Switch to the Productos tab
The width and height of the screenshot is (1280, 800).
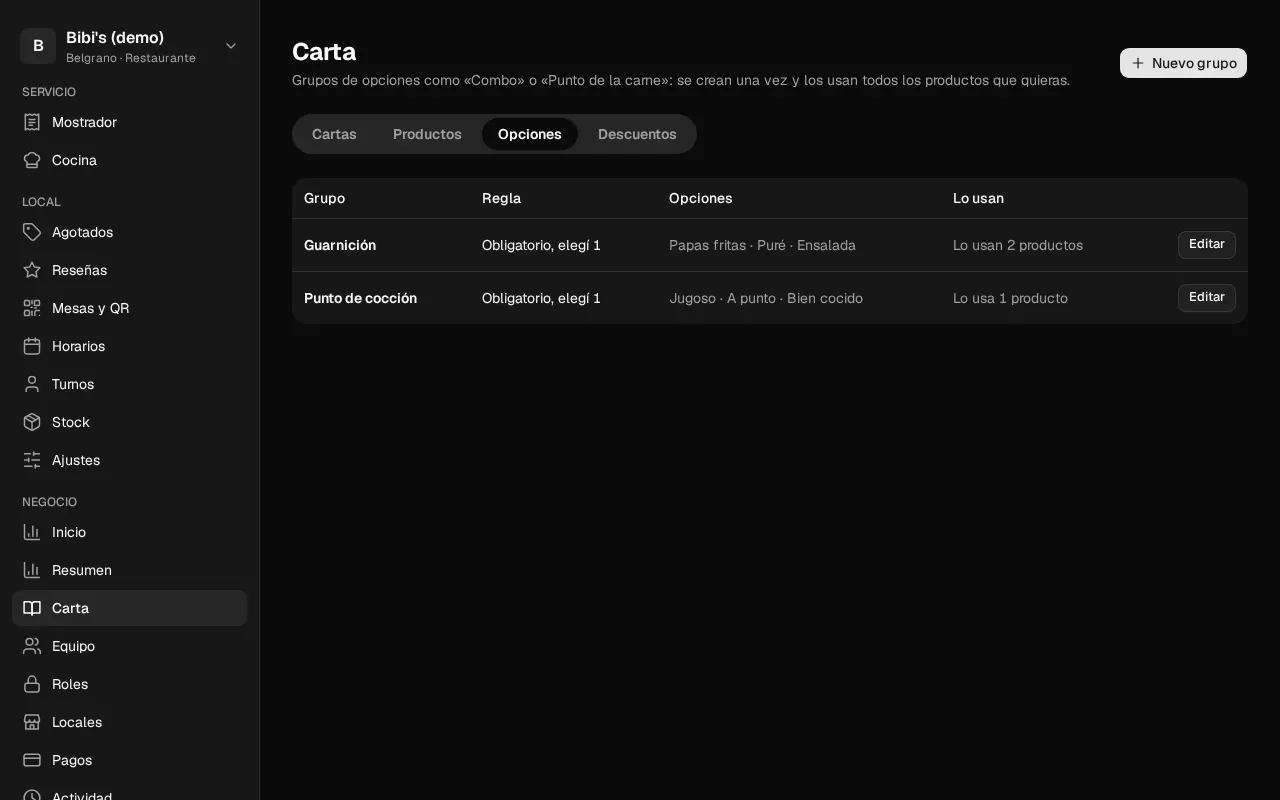pos(427,134)
